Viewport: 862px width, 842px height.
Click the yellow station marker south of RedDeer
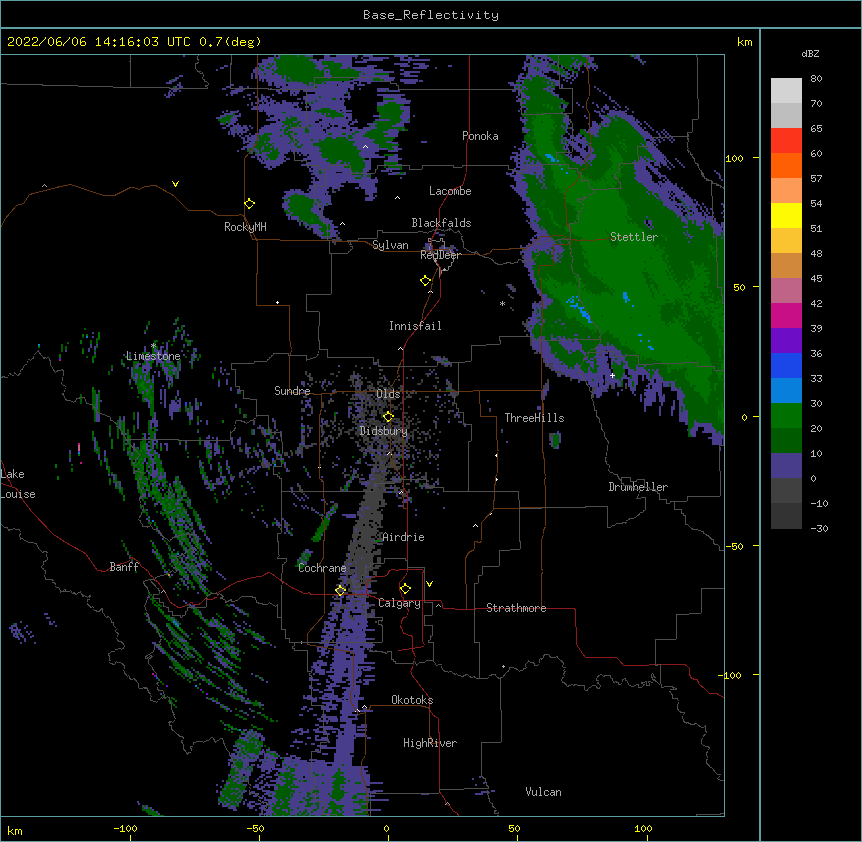(426, 281)
